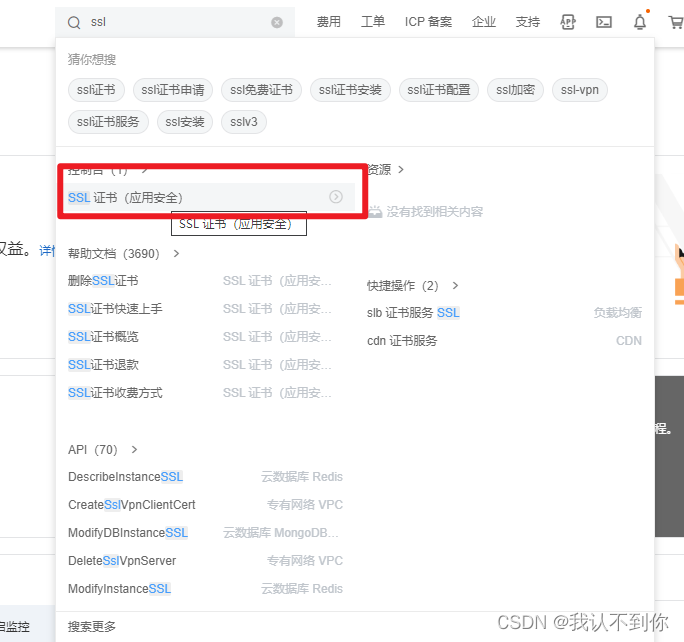Open the SSL 证书 (应用安全) console result
Image resolution: width=684 pixels, height=642 pixels.
(x=209, y=198)
